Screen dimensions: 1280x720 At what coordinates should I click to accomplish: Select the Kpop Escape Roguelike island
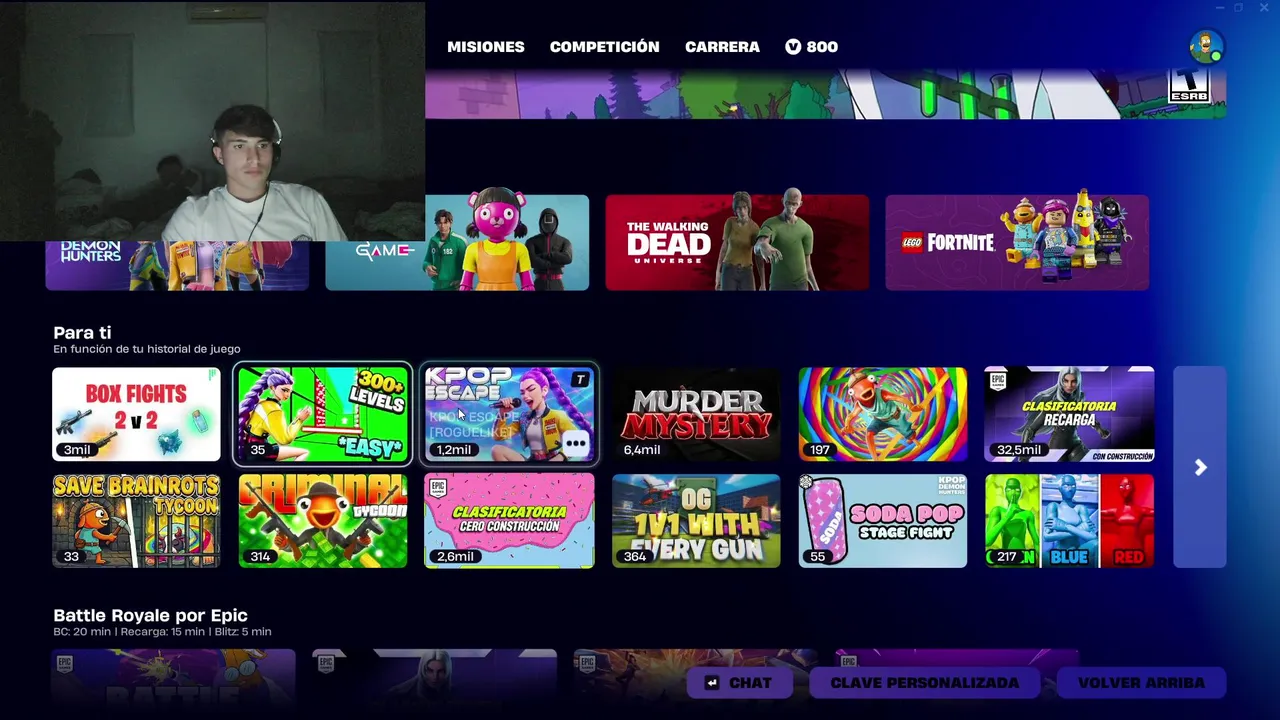click(509, 414)
